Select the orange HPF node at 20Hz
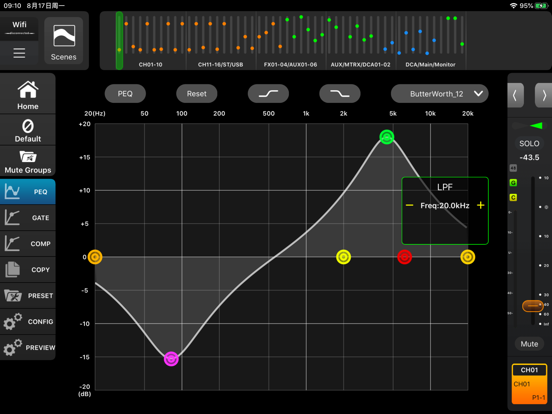Image resolution: width=552 pixels, height=414 pixels. [x=95, y=257]
